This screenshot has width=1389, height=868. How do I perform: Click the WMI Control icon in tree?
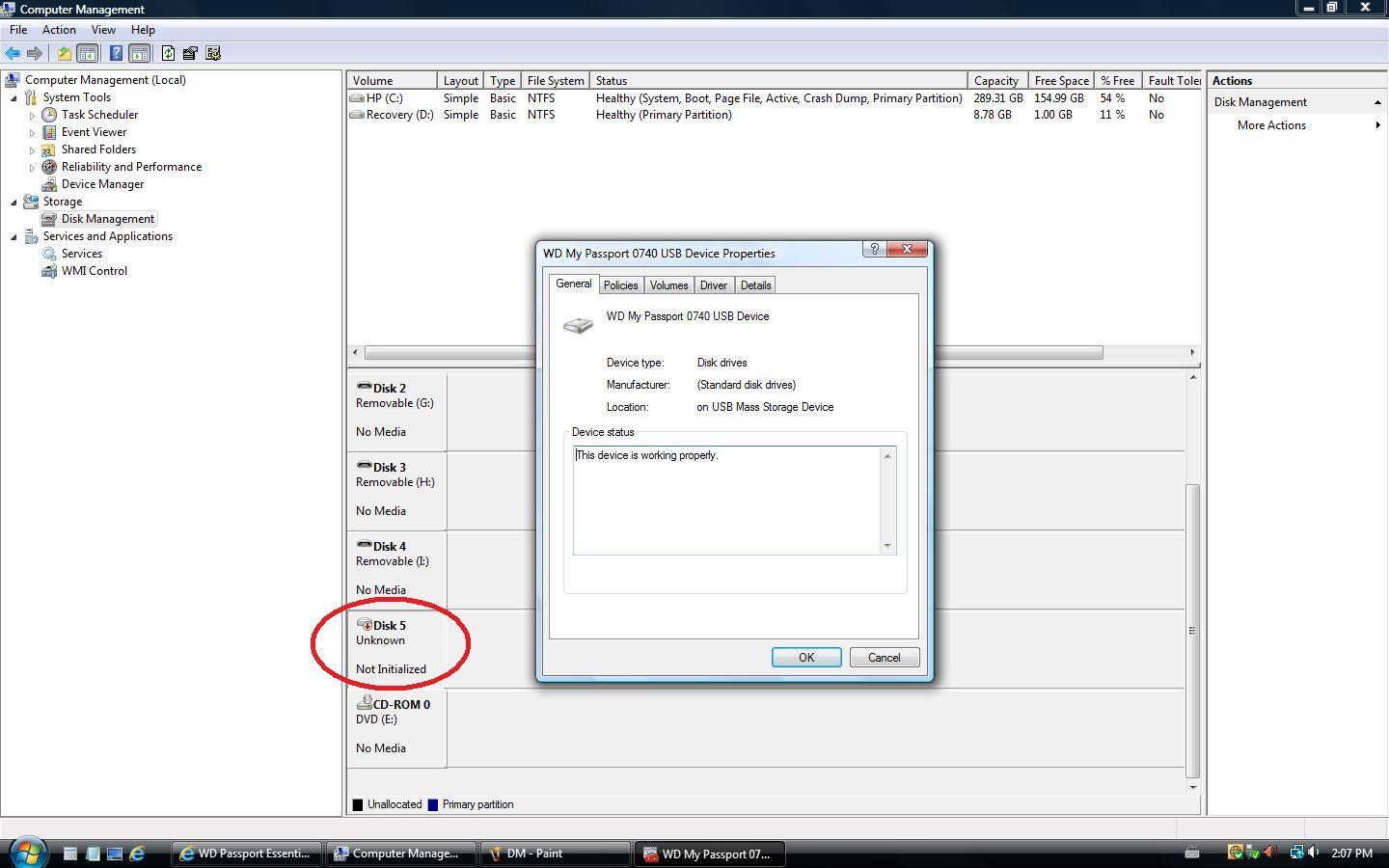[x=49, y=271]
